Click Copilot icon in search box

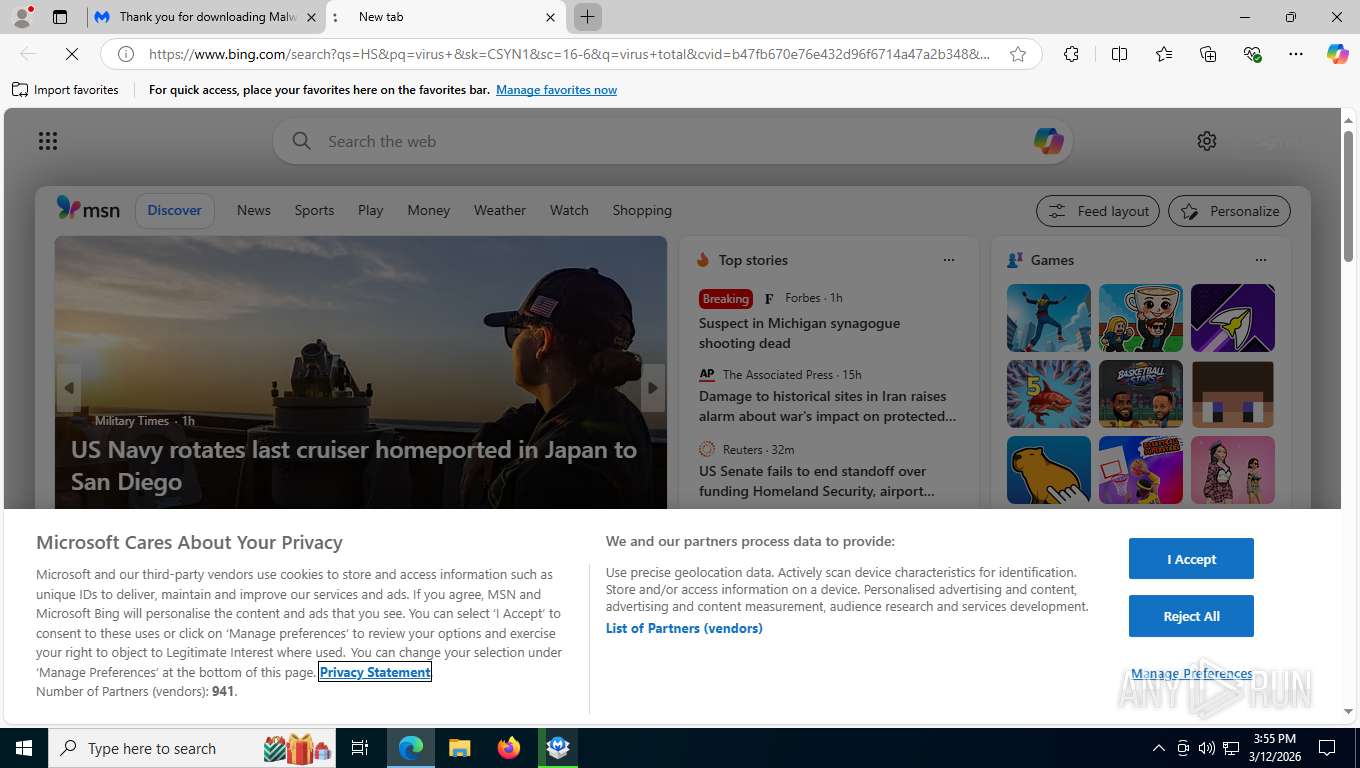[x=1048, y=141]
